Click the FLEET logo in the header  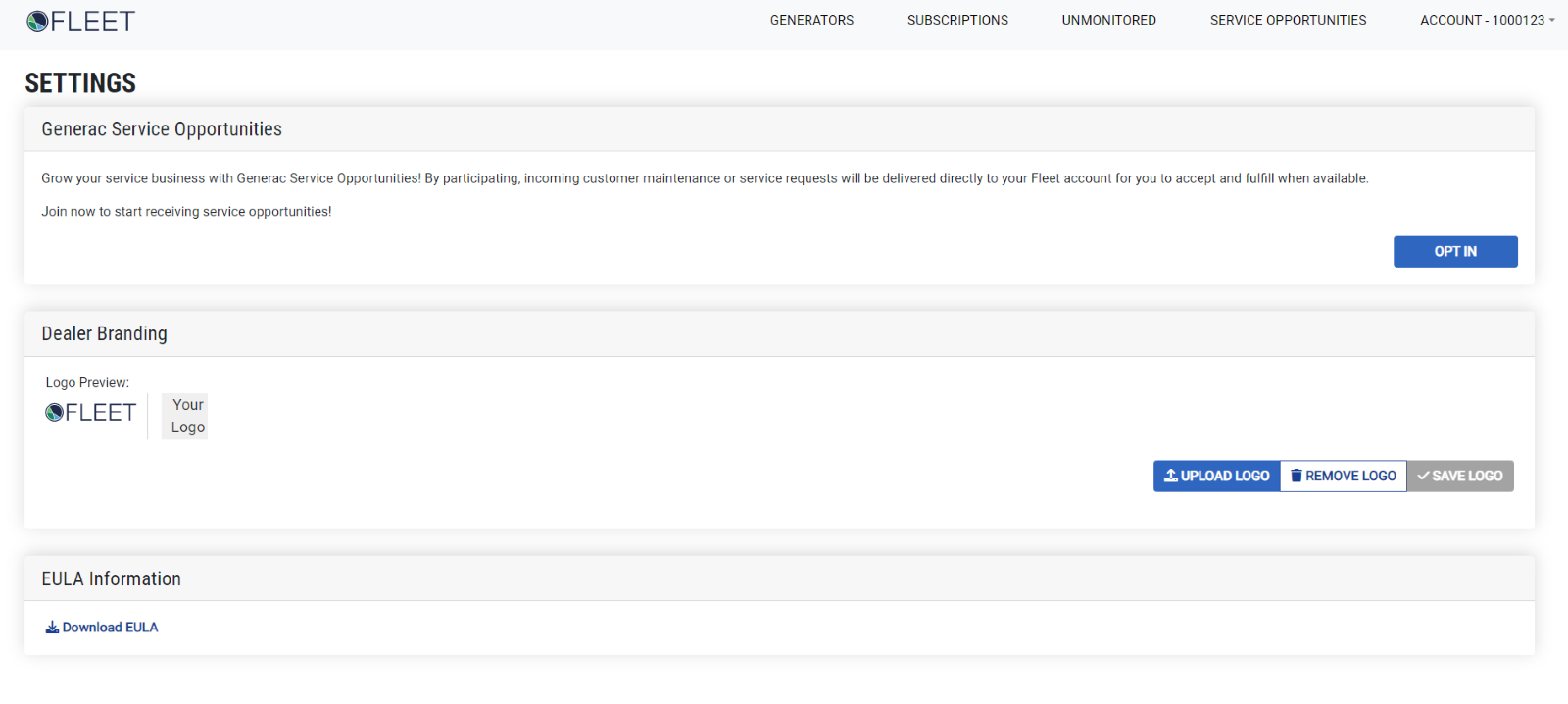tap(80, 22)
